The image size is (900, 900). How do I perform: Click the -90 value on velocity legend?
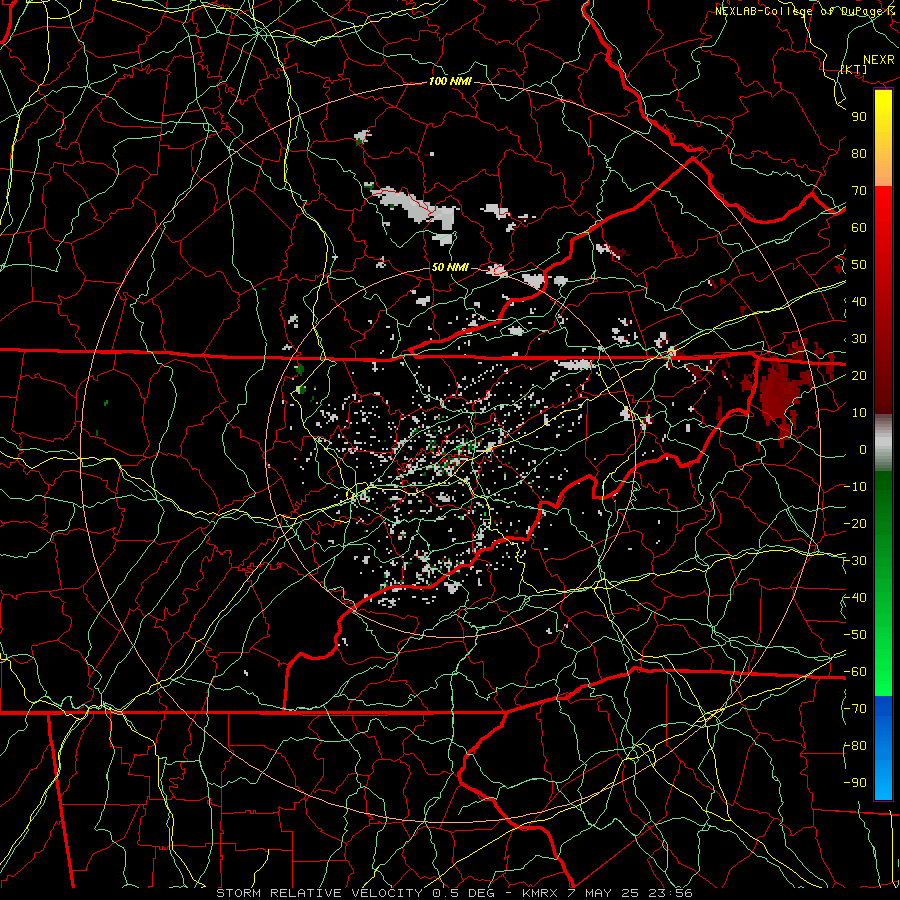(x=855, y=783)
